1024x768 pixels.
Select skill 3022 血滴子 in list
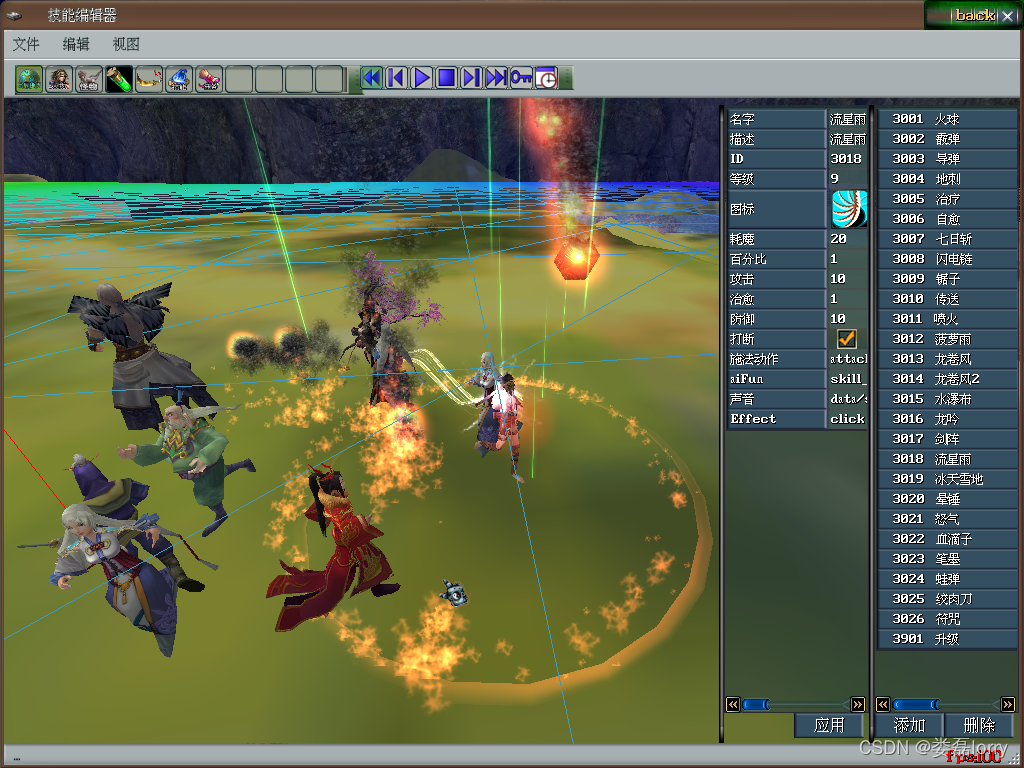948,539
